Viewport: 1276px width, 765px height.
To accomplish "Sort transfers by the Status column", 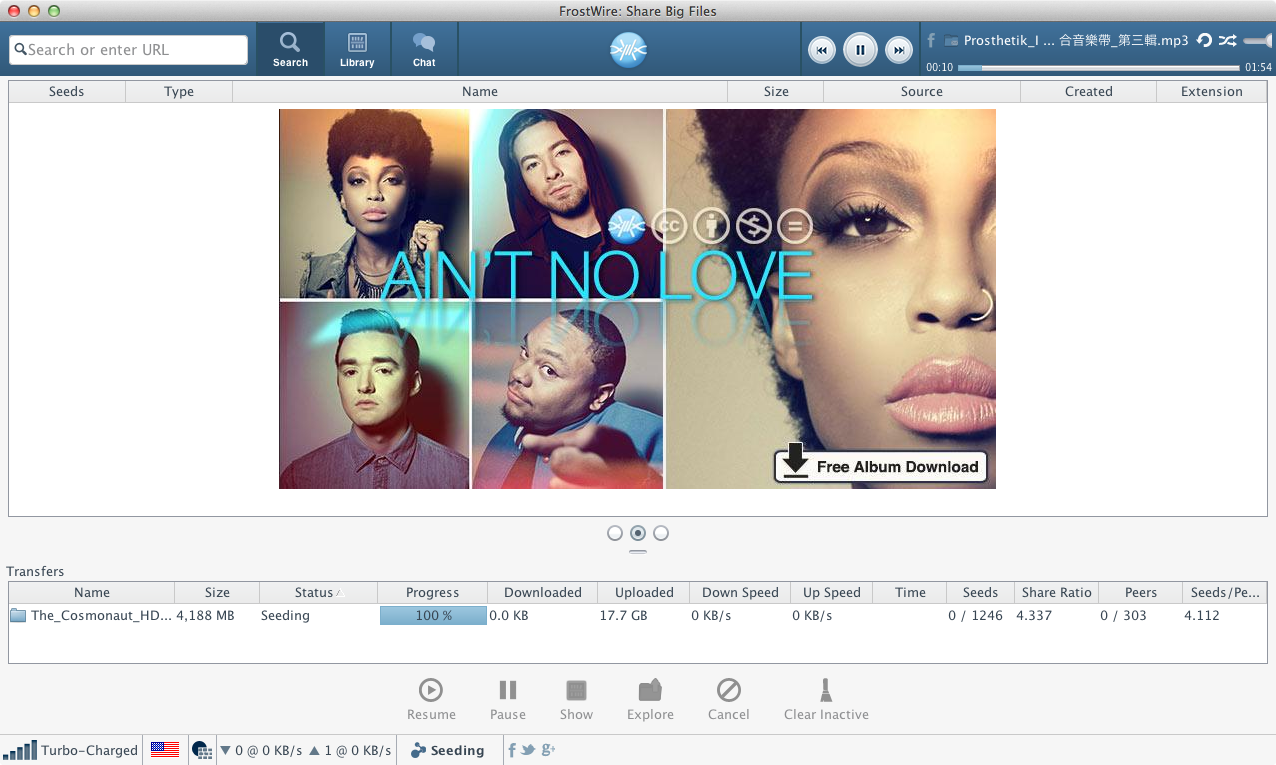I will tap(315, 592).
